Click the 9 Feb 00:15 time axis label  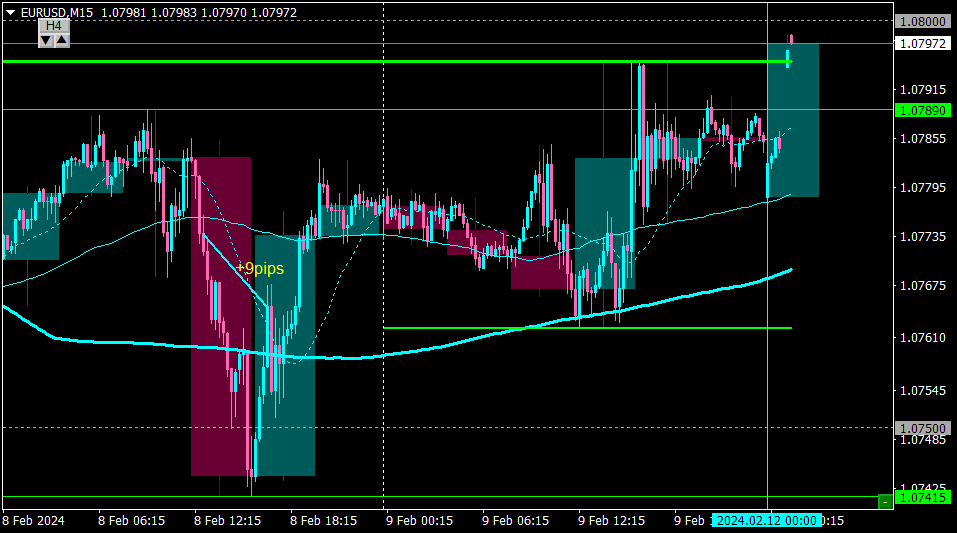(x=419, y=521)
